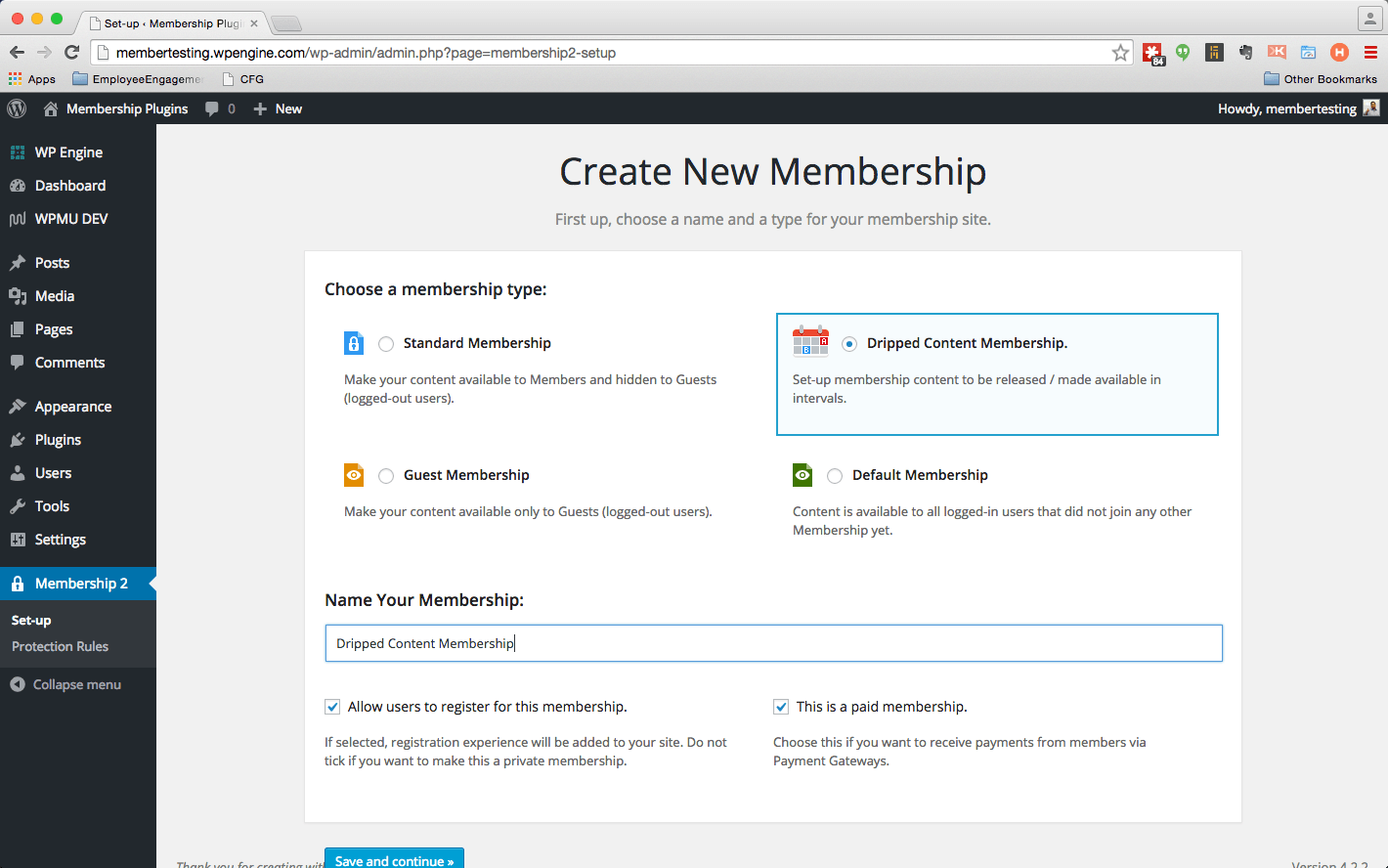Screen dimensions: 1388x868
Task: Open Protection Rules submenu item
Action: pyautogui.click(x=60, y=646)
